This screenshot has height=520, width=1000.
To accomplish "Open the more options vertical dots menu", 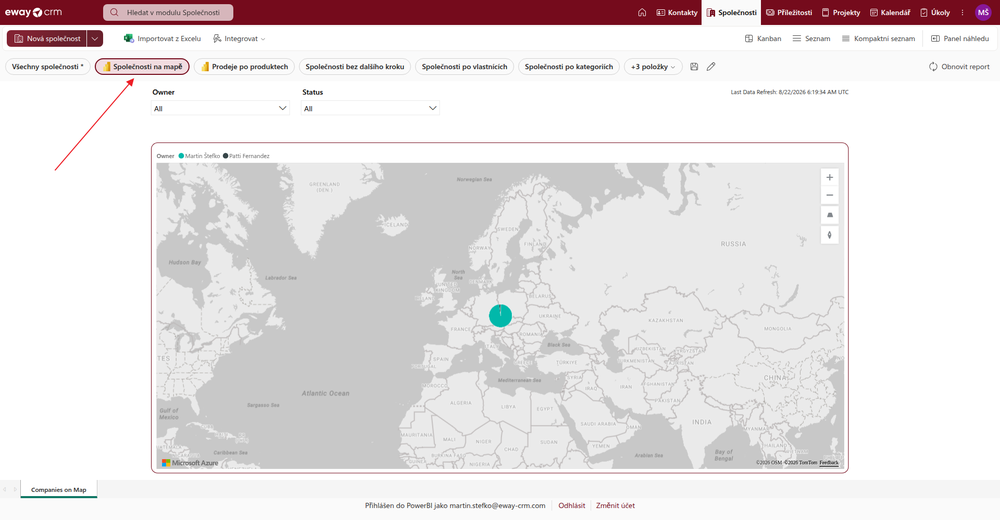I will point(962,12).
